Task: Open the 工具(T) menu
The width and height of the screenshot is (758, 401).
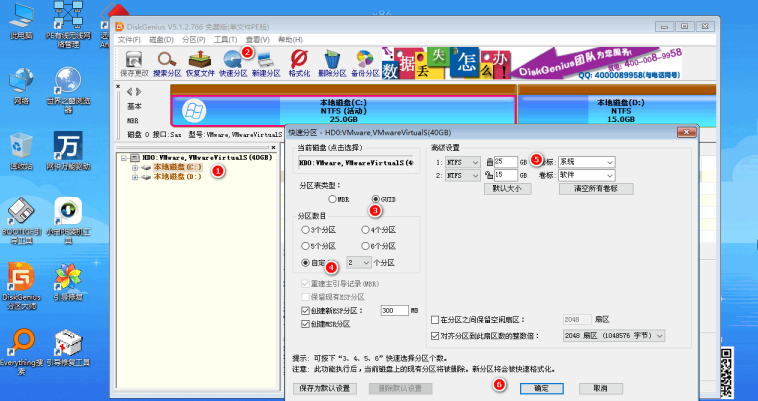Action: point(226,40)
